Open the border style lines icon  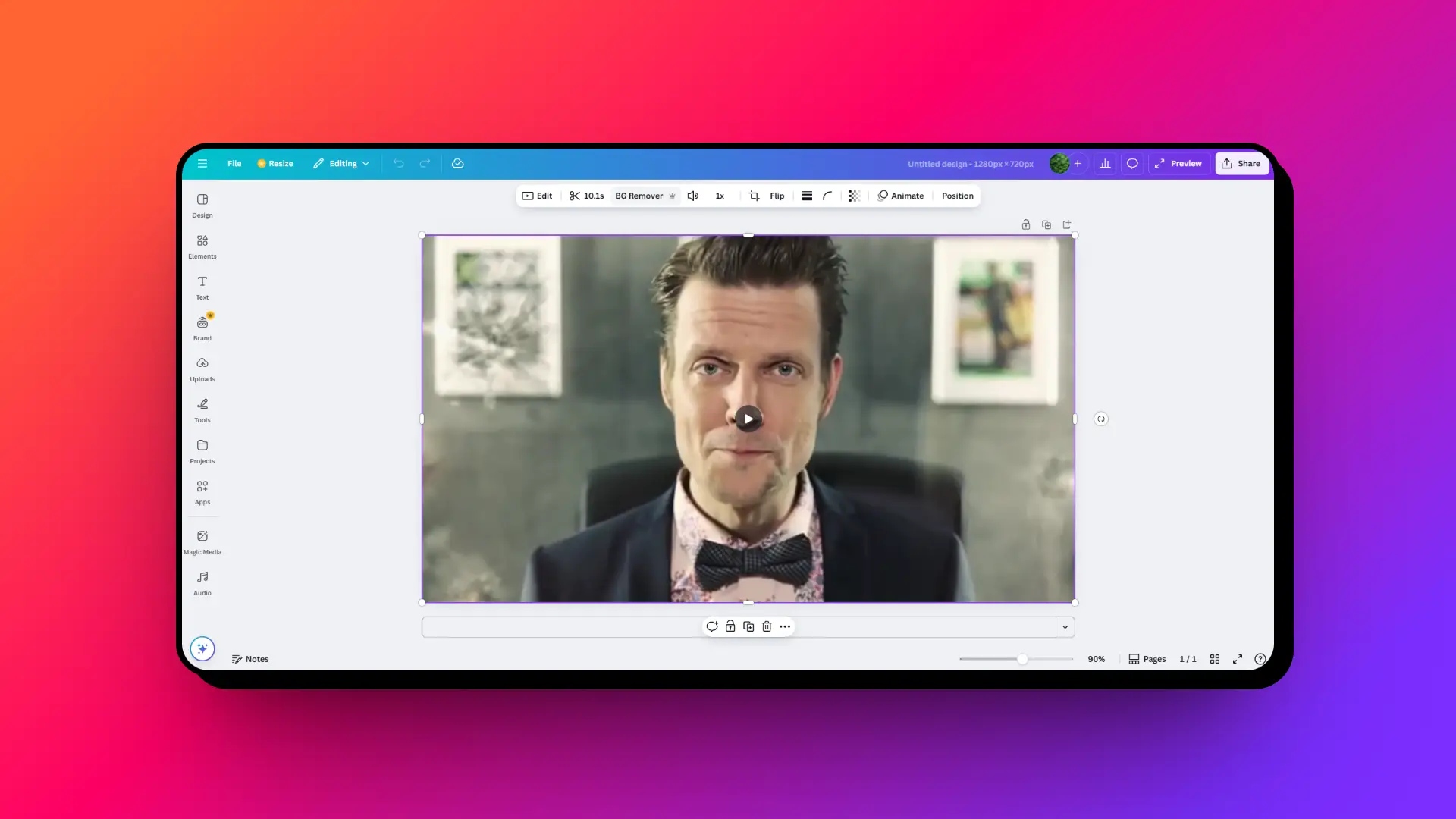point(807,196)
